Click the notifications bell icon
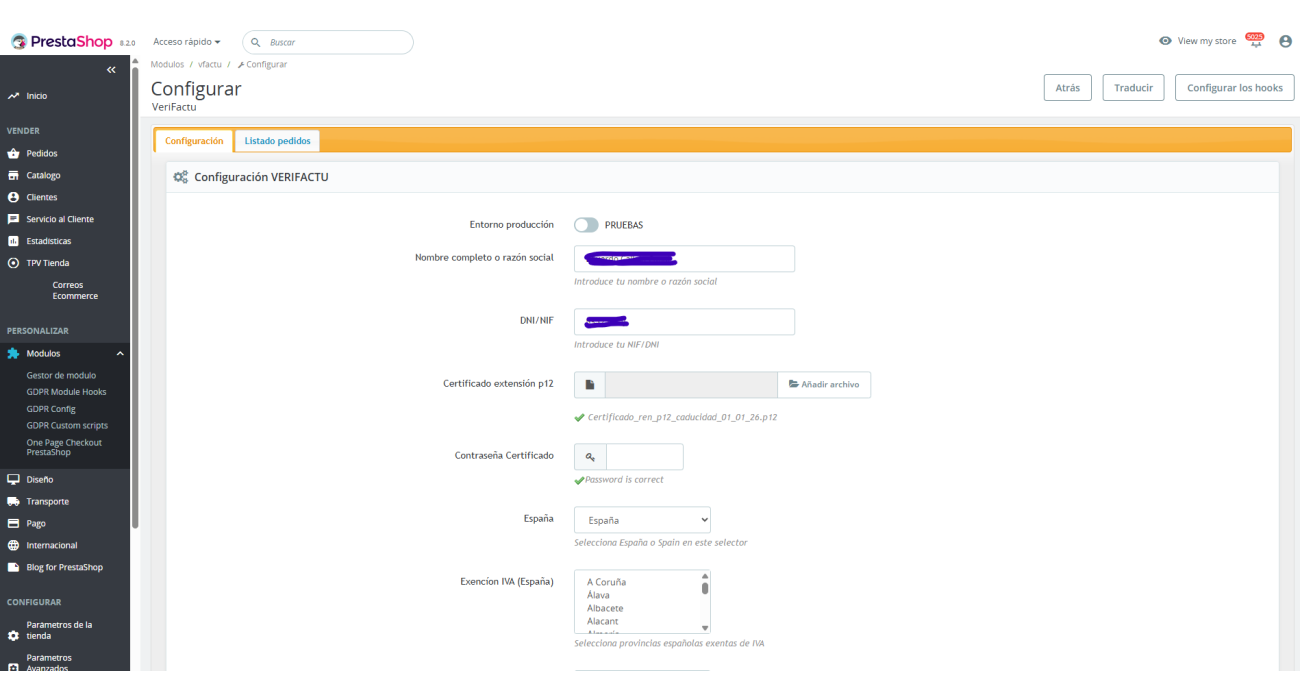 tap(1255, 41)
